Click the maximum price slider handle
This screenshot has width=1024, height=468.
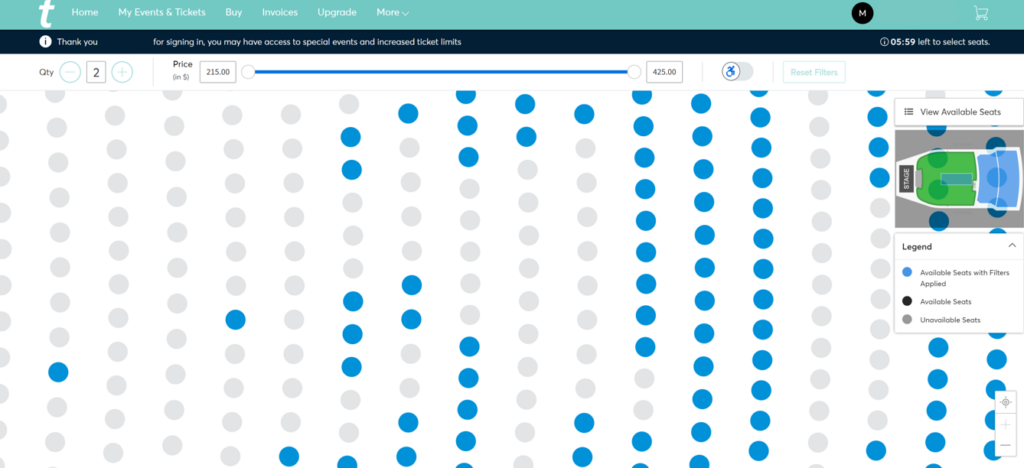[634, 72]
